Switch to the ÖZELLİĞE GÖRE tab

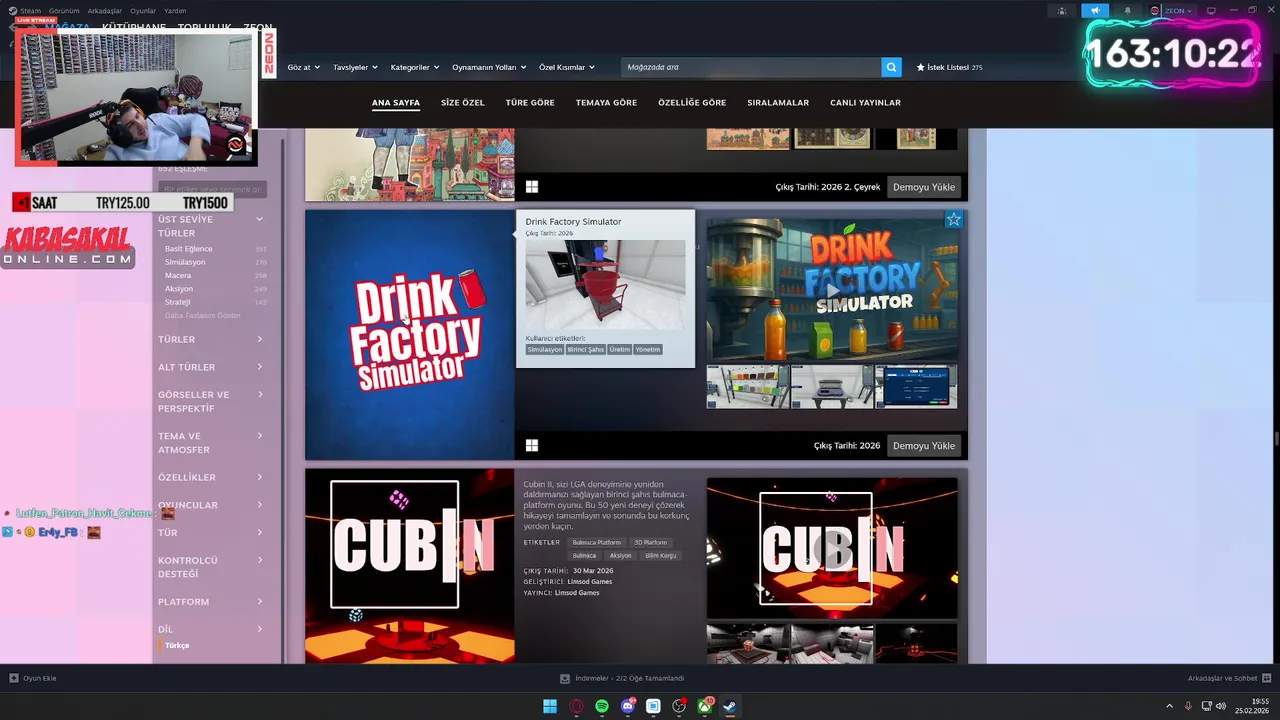pos(692,102)
